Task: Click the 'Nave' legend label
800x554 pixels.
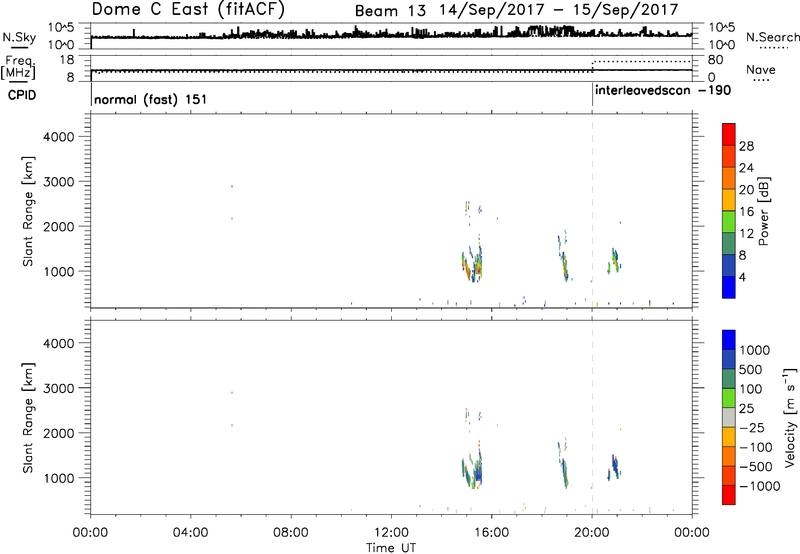Action: [761, 69]
